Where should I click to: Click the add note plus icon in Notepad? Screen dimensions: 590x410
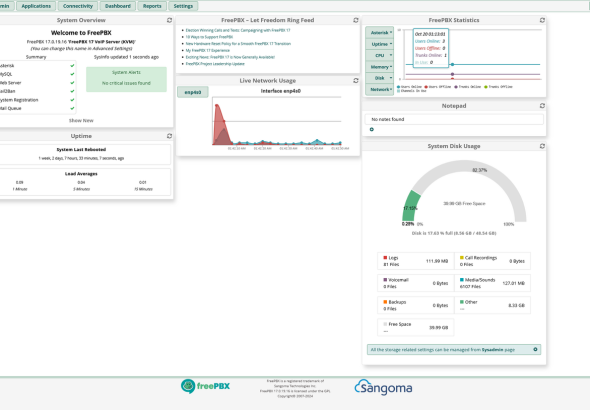pyautogui.click(x=372, y=129)
